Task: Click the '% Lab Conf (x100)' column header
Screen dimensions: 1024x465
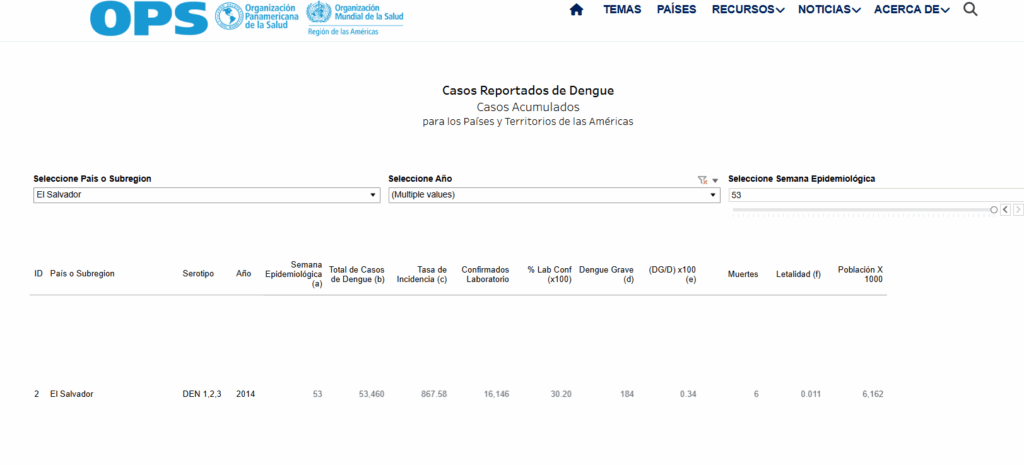Action: [550, 274]
